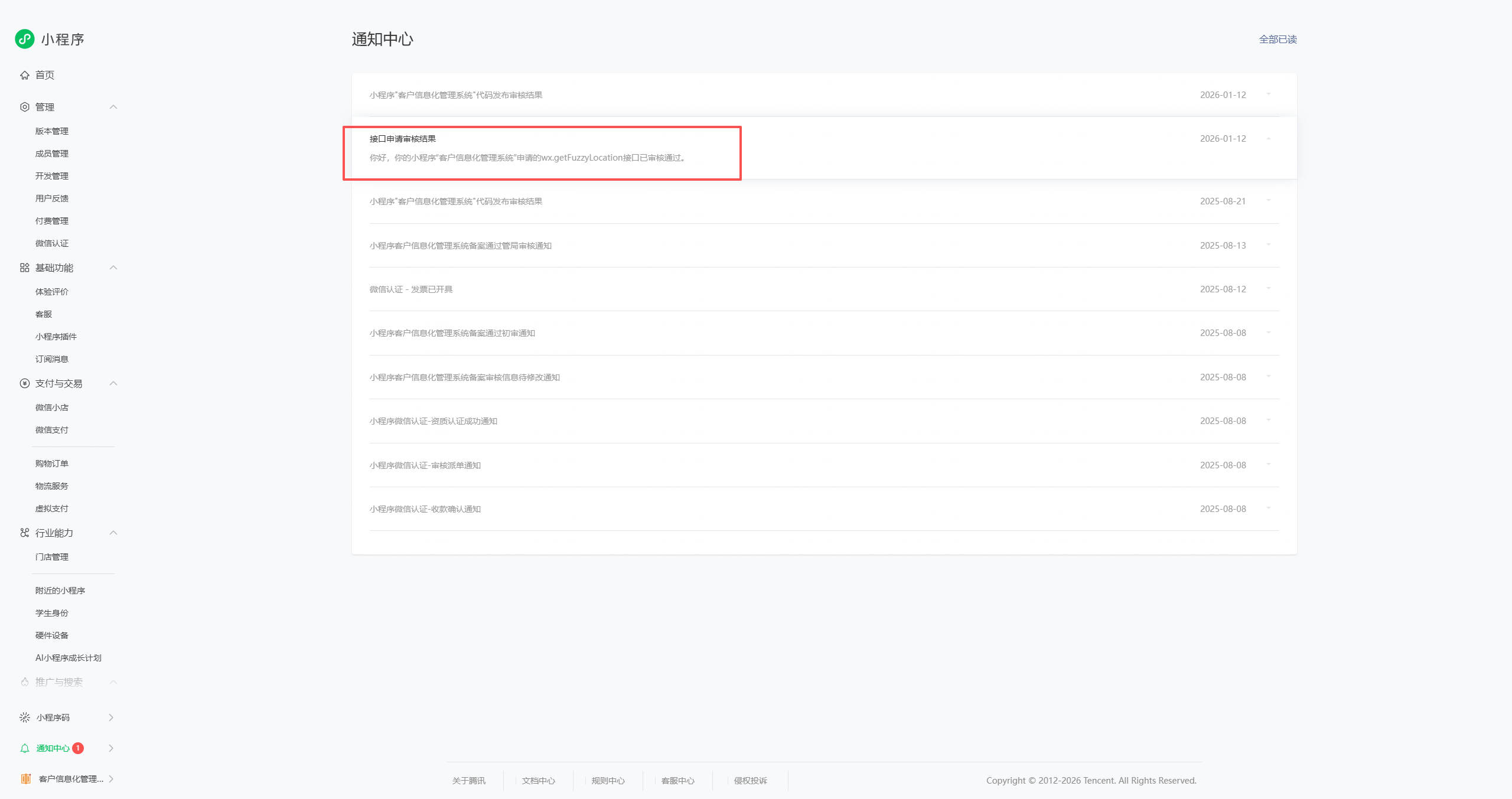Click the grid icon beside 基础功能
Viewport: 1512px width, 799px height.
[25, 268]
